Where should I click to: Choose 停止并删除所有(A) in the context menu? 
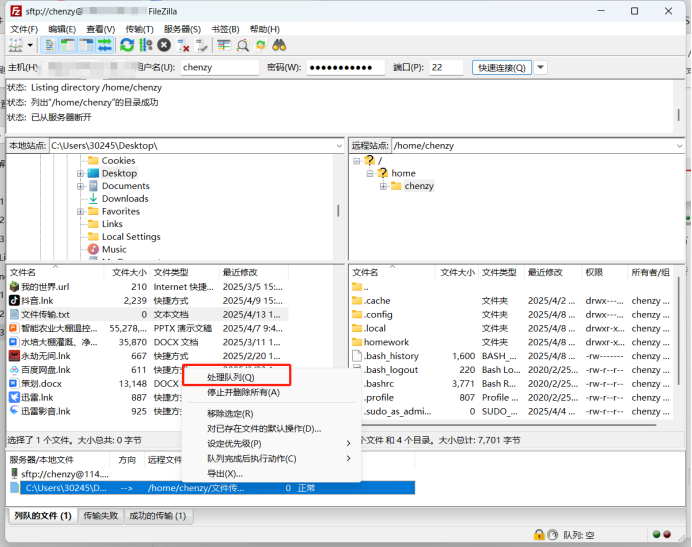pos(243,392)
